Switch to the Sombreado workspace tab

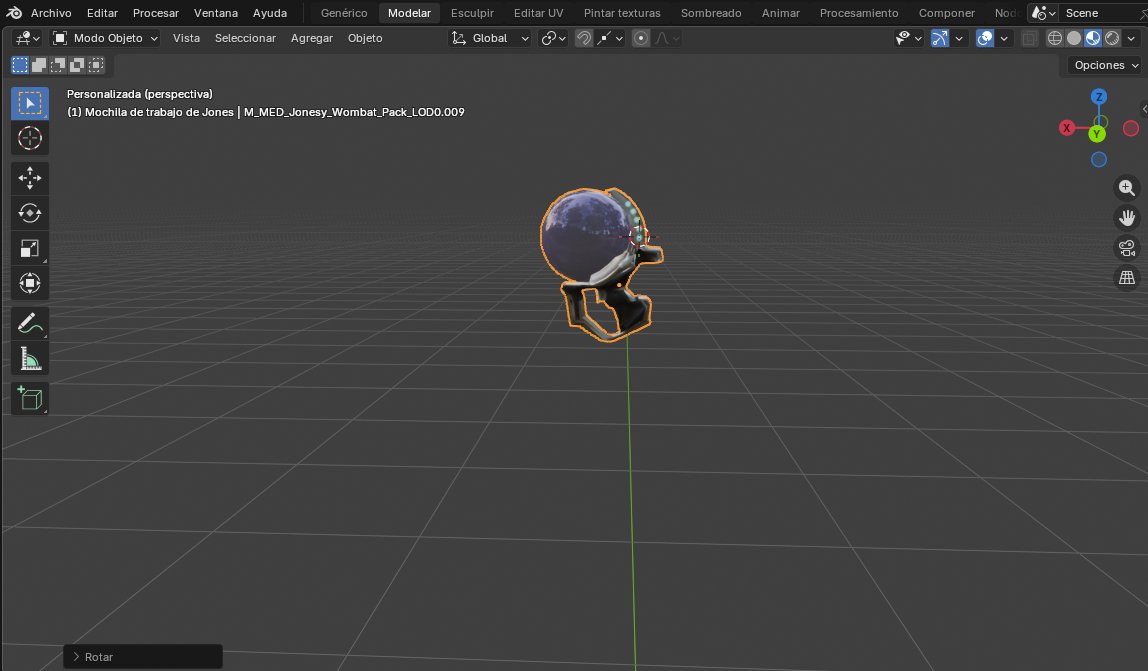pyautogui.click(x=711, y=13)
